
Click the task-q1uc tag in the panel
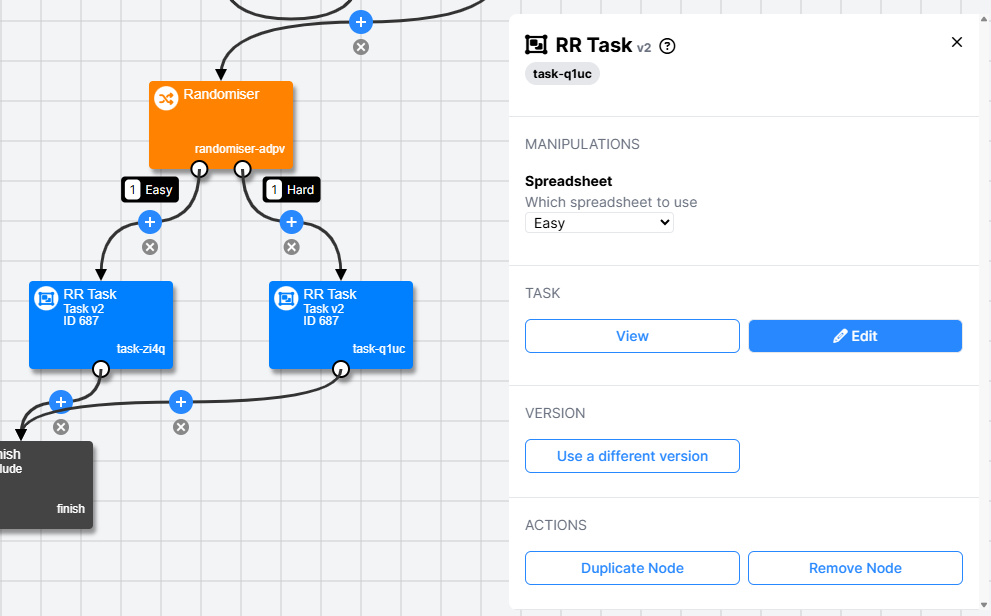point(562,74)
